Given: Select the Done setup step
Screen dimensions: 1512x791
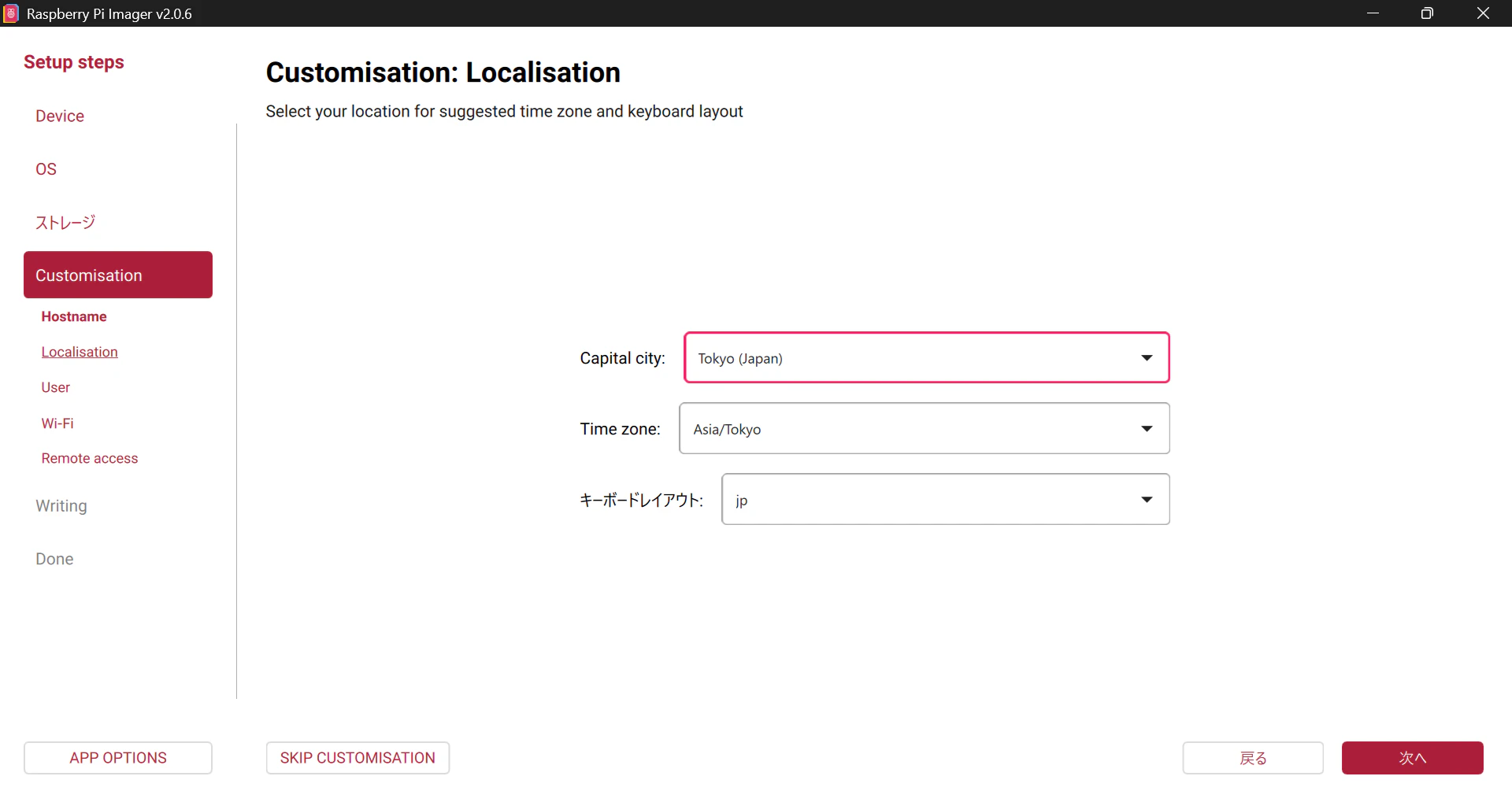Looking at the screenshot, I should tap(54, 559).
